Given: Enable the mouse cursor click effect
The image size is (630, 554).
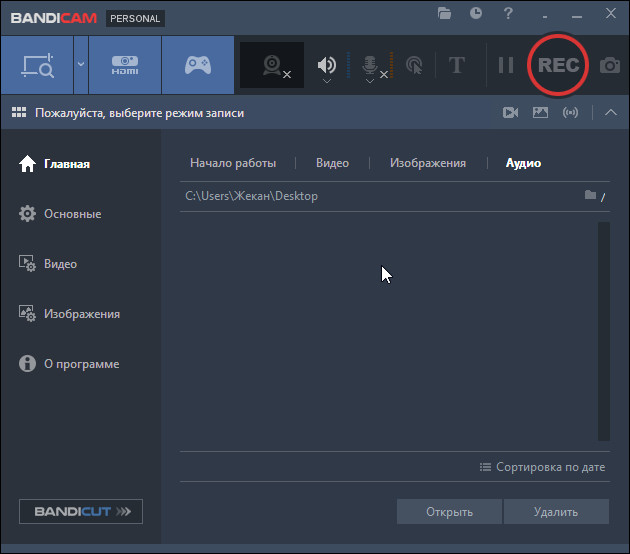Looking at the screenshot, I should 414,66.
